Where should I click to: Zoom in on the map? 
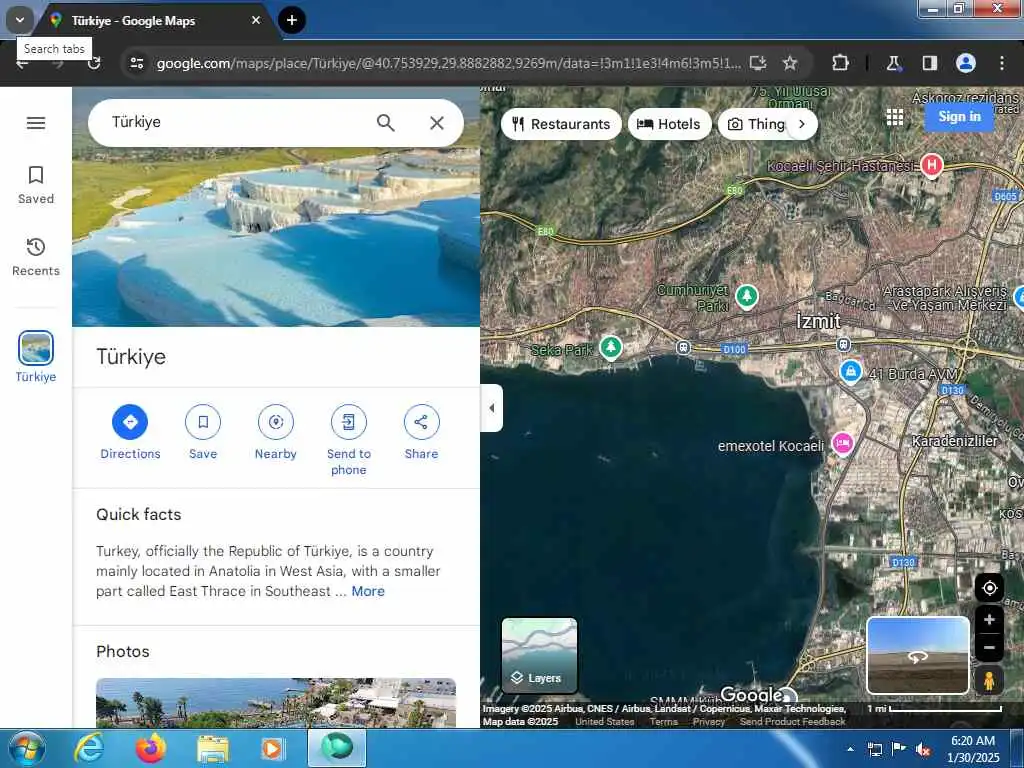tap(989, 619)
